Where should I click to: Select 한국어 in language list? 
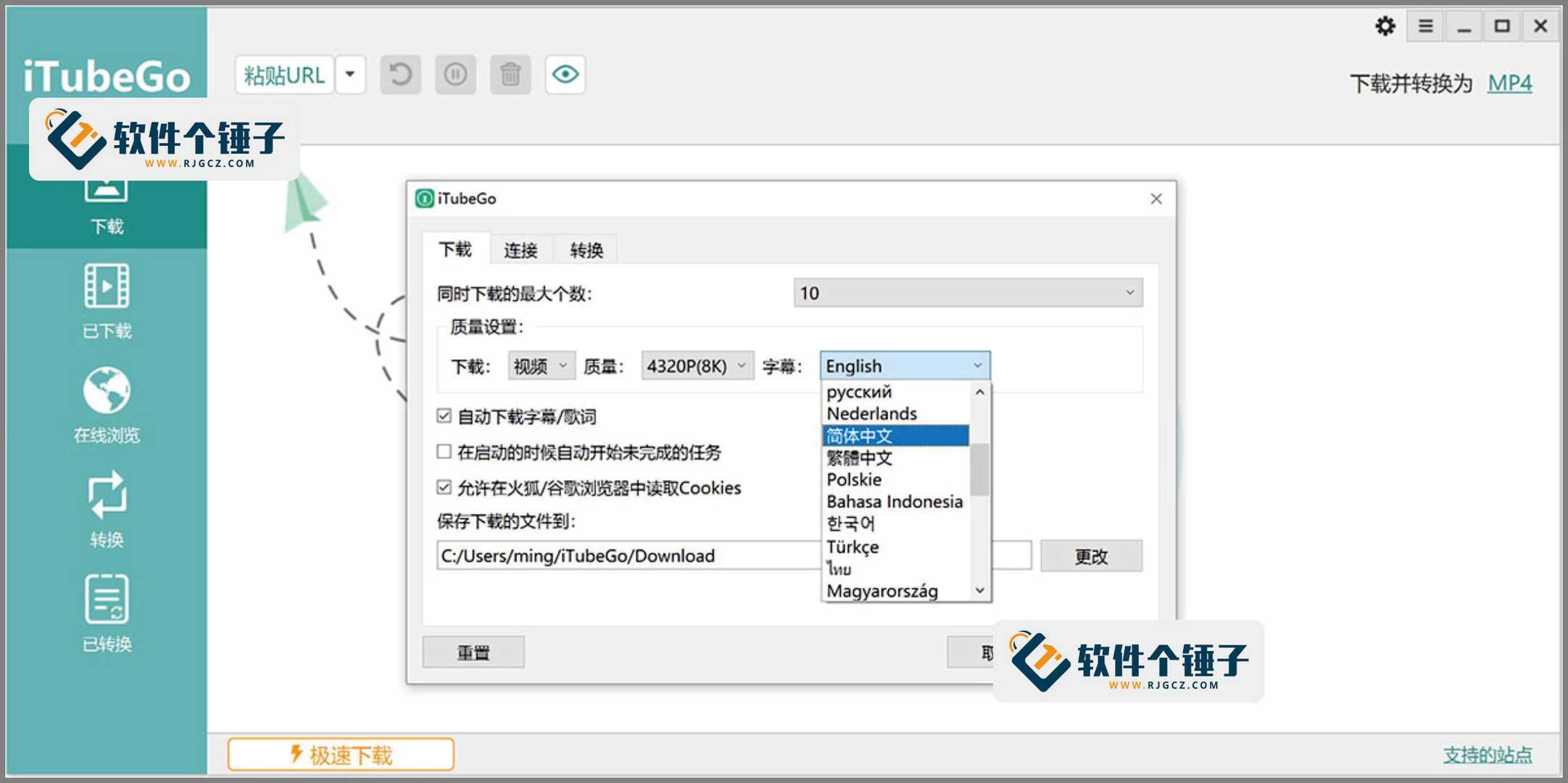896,523
